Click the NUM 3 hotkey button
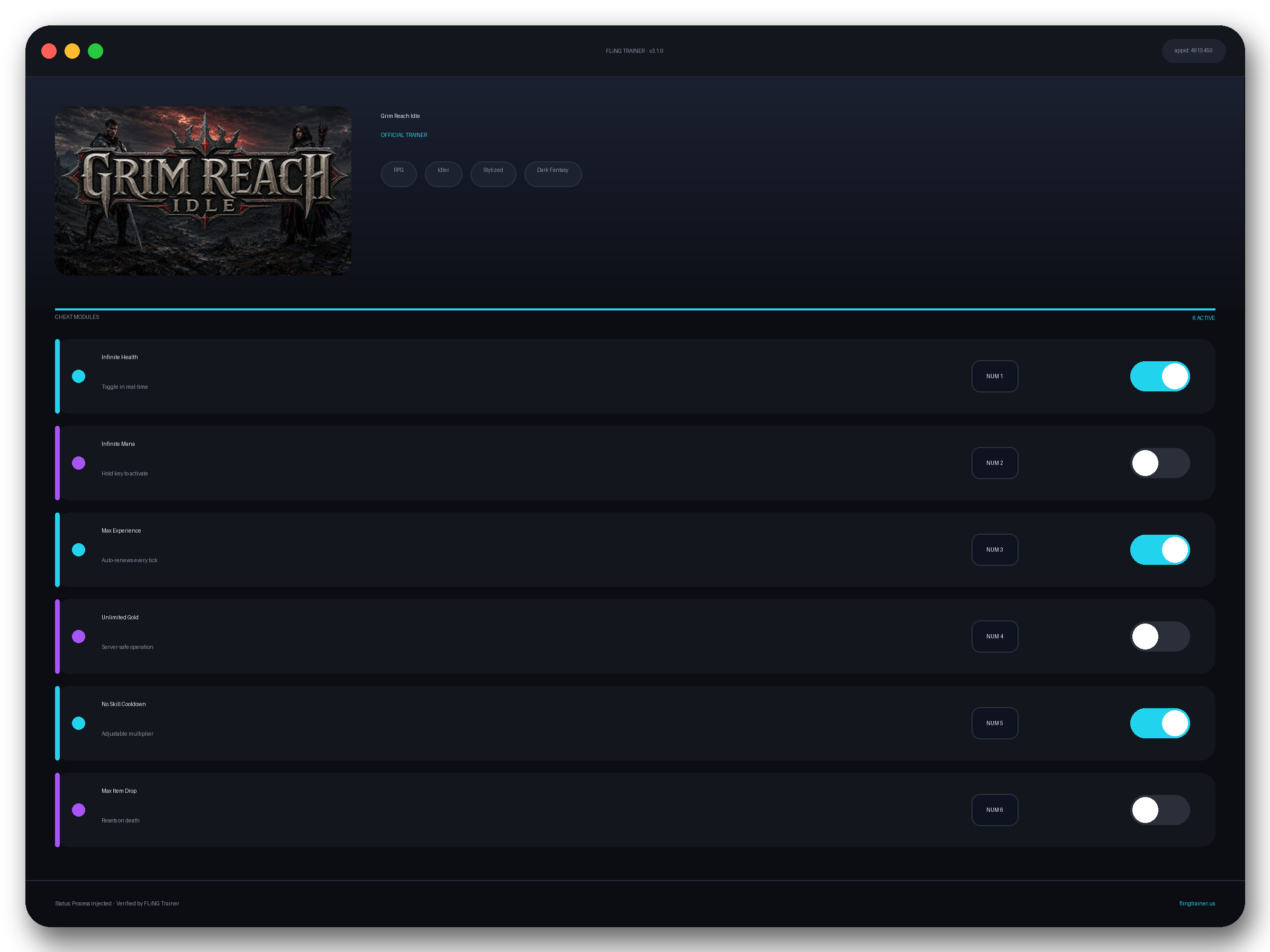This screenshot has width=1270, height=952. tap(994, 550)
